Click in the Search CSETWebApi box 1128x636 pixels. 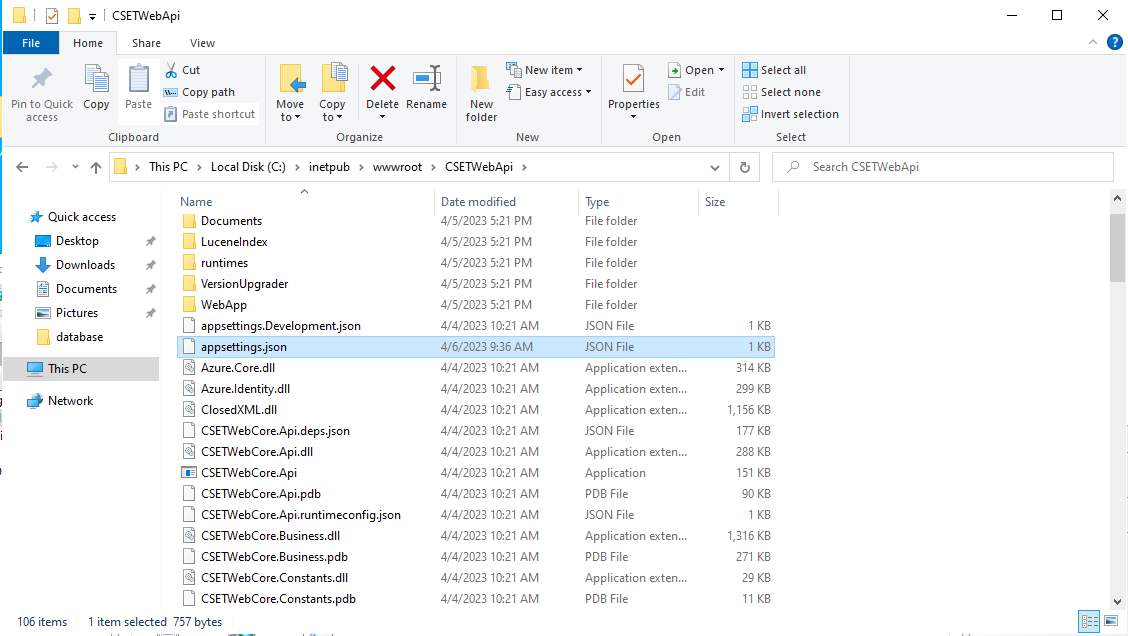942,167
